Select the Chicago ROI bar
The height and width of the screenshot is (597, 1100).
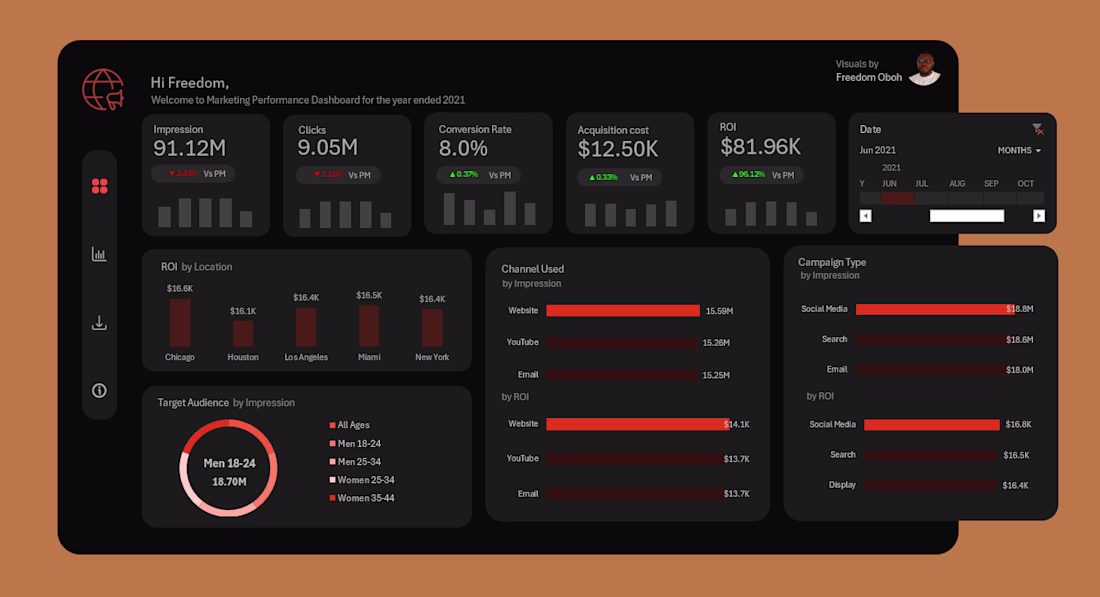(180, 323)
